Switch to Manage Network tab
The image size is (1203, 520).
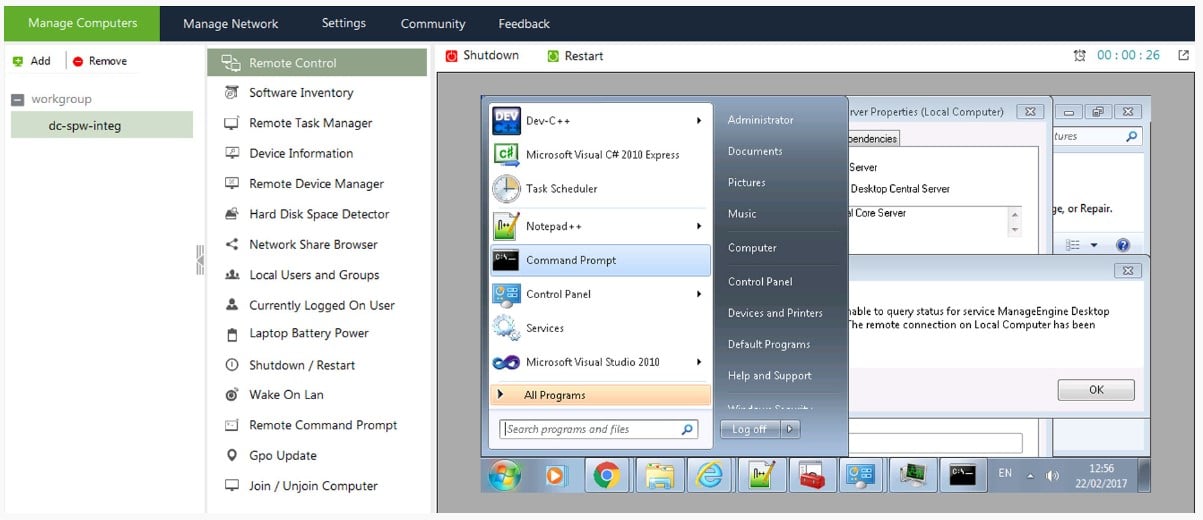(231, 24)
